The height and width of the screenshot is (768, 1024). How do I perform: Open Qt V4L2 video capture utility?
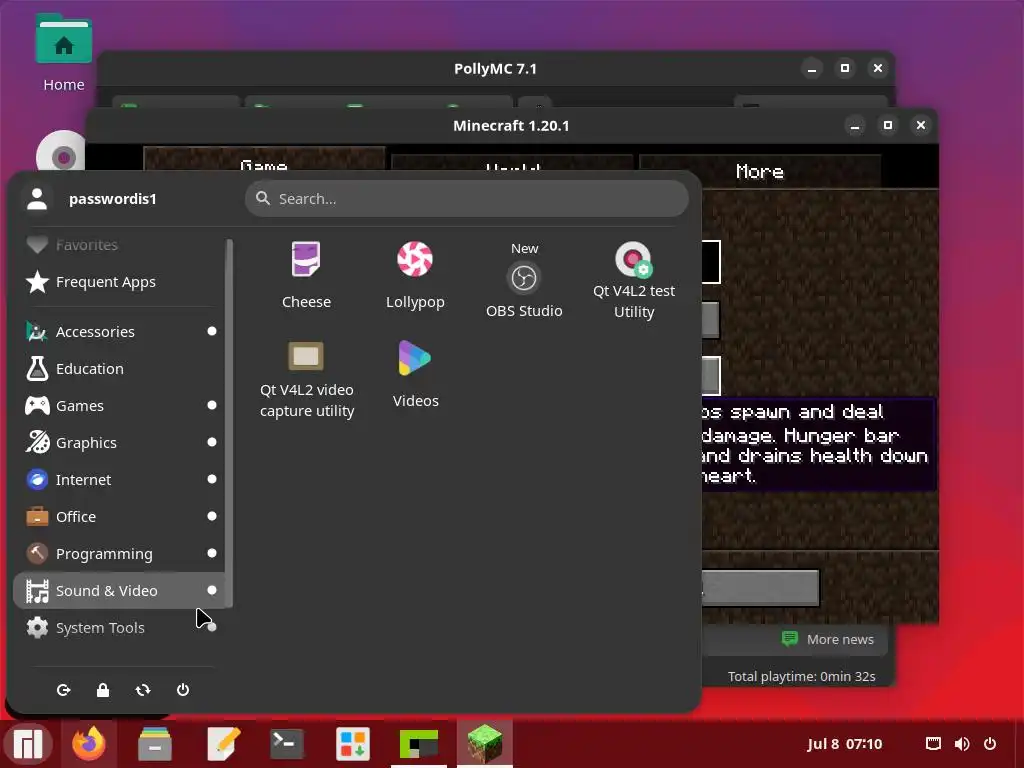coord(306,380)
